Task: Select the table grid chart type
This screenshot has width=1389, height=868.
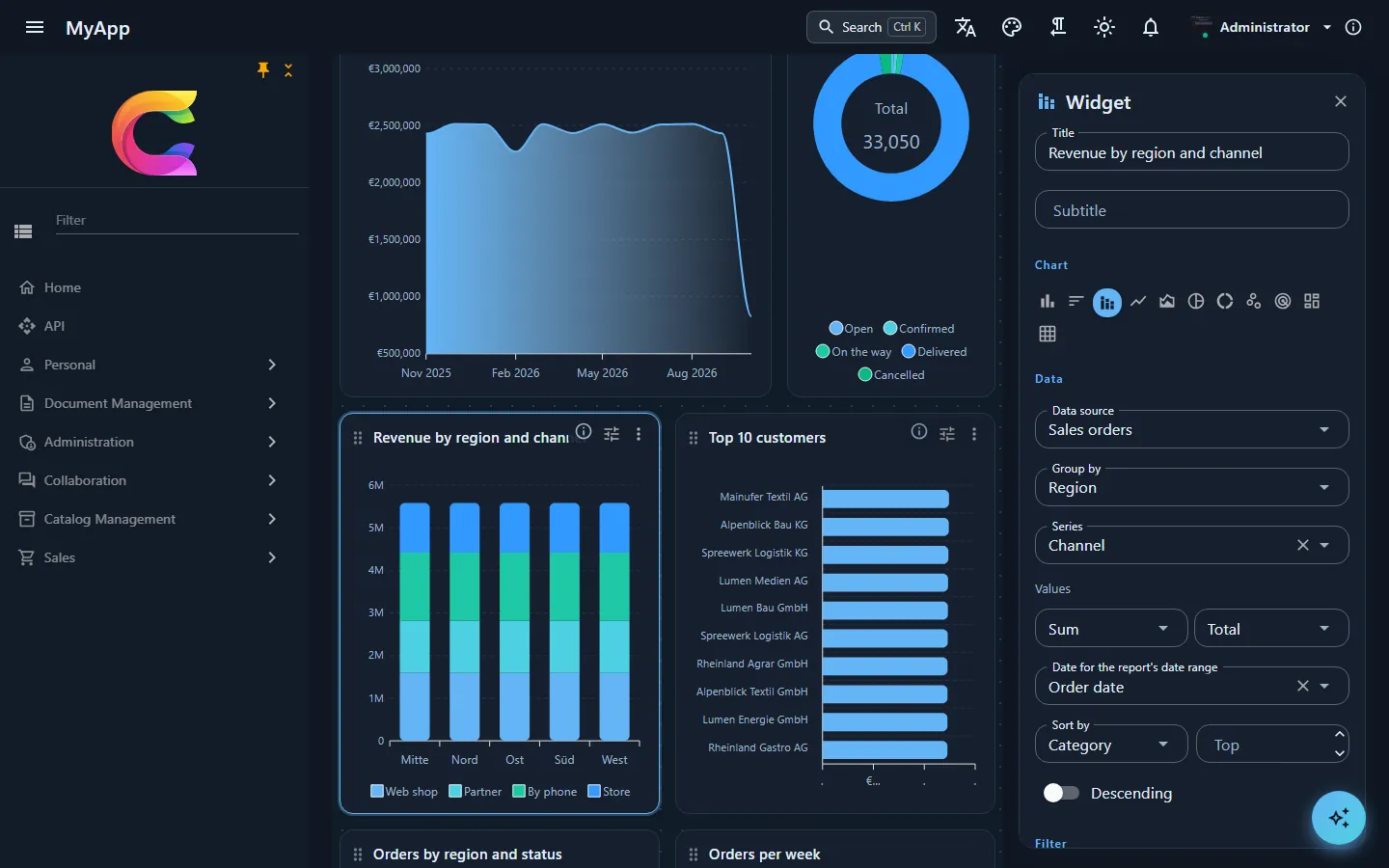Action: [x=1048, y=334]
